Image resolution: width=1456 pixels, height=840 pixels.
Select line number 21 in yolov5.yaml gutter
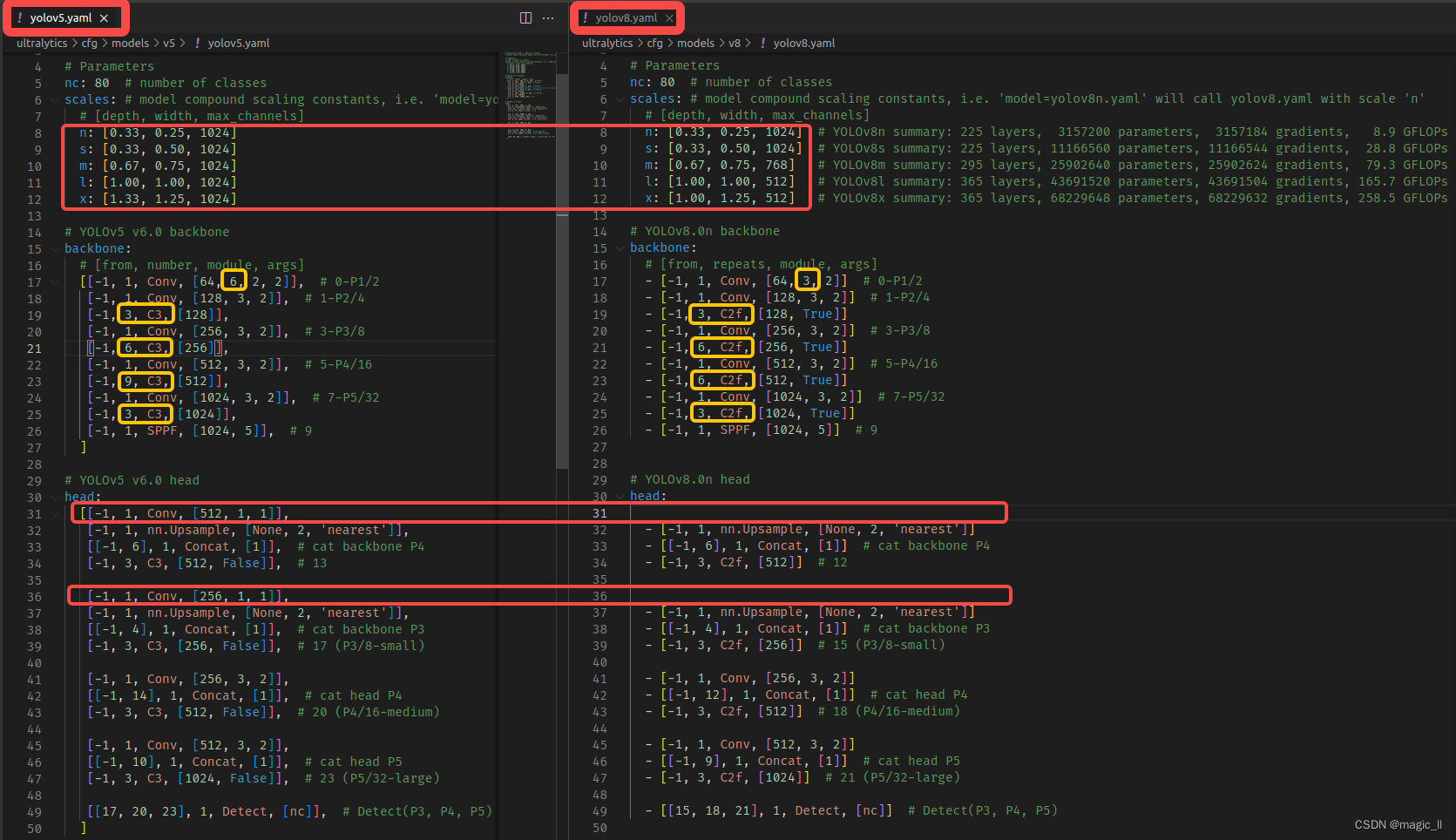tap(34, 348)
